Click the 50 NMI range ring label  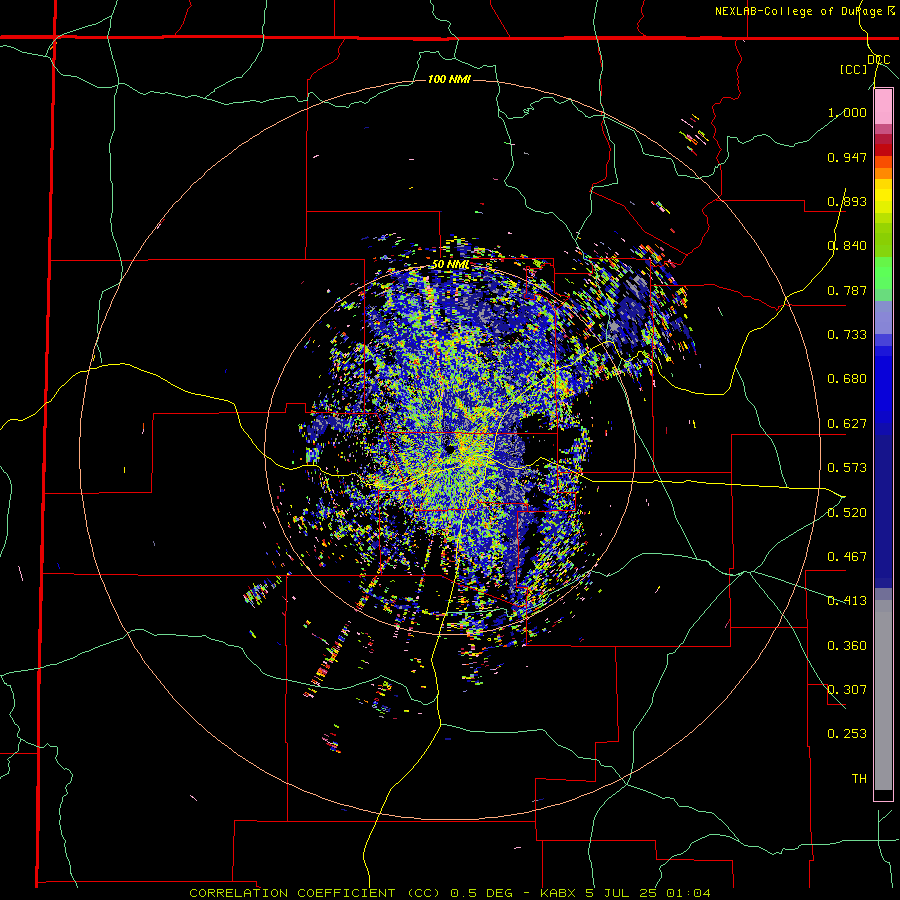coord(451,265)
